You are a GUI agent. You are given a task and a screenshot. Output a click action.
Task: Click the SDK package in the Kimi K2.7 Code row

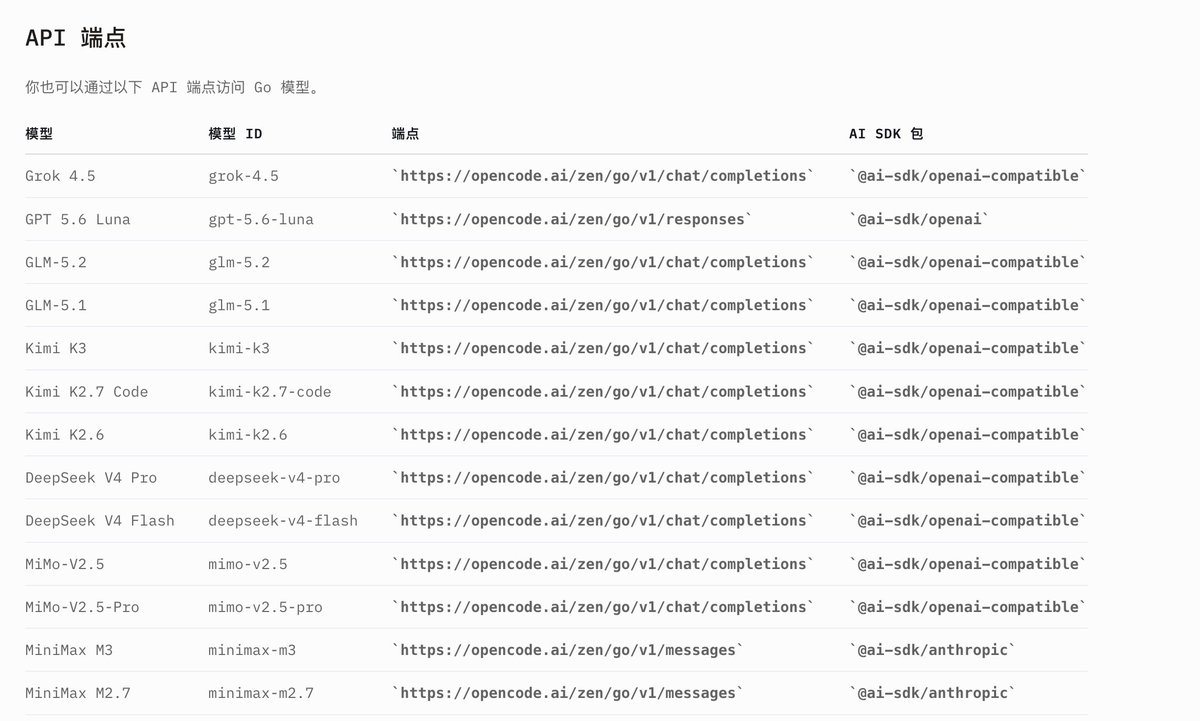967,391
